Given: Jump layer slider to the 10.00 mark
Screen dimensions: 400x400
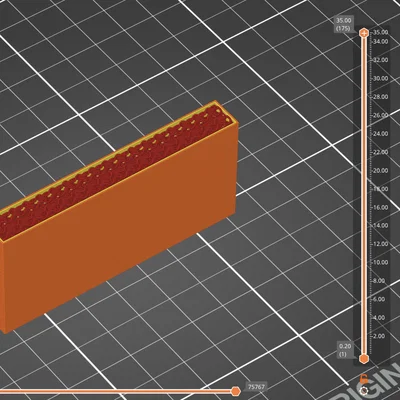Looking at the screenshot, I should coord(381,262).
